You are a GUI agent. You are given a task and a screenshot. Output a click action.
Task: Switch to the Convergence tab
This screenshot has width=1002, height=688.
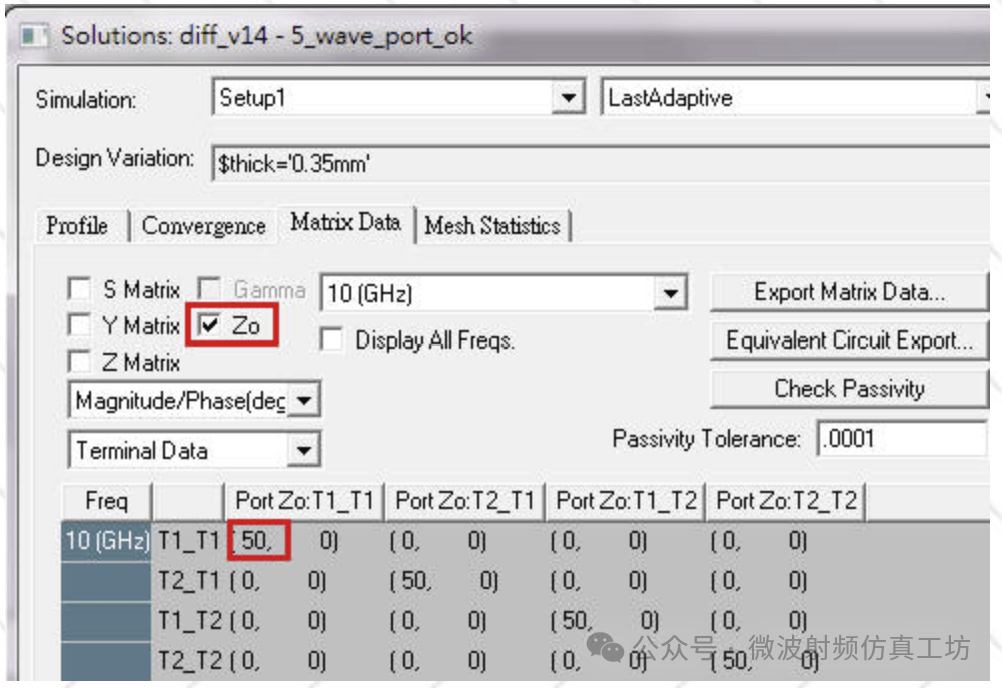click(x=204, y=226)
